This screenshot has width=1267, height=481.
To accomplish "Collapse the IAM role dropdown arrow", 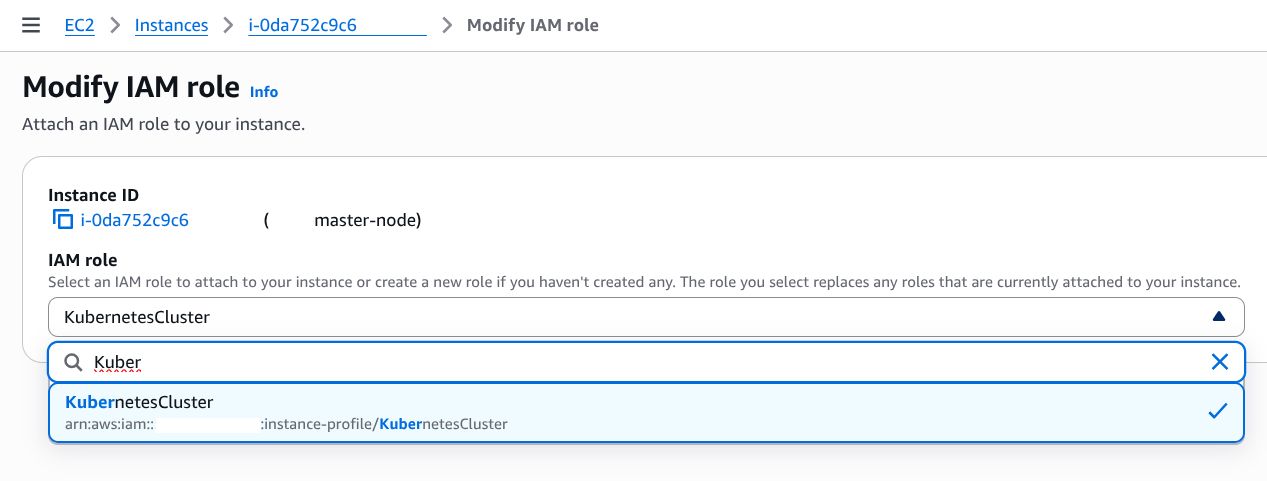I will [1218, 317].
